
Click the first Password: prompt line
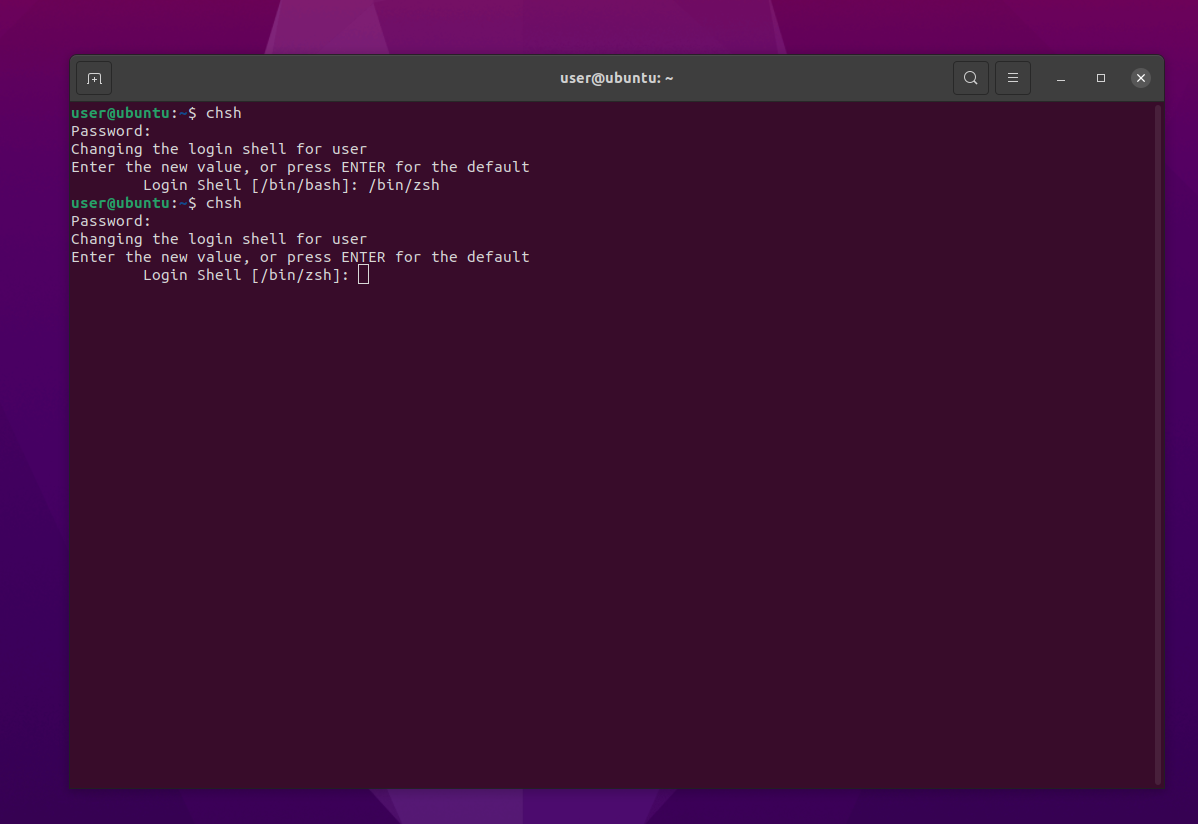(111, 131)
